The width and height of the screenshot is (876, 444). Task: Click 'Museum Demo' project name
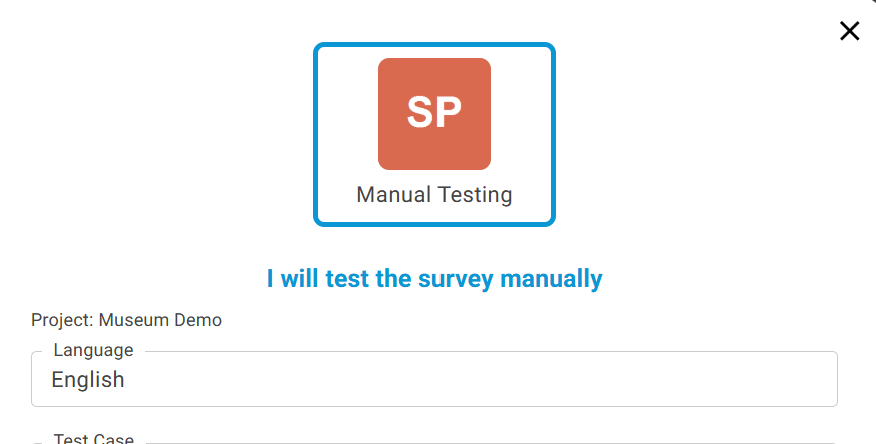pyautogui.click(x=160, y=320)
